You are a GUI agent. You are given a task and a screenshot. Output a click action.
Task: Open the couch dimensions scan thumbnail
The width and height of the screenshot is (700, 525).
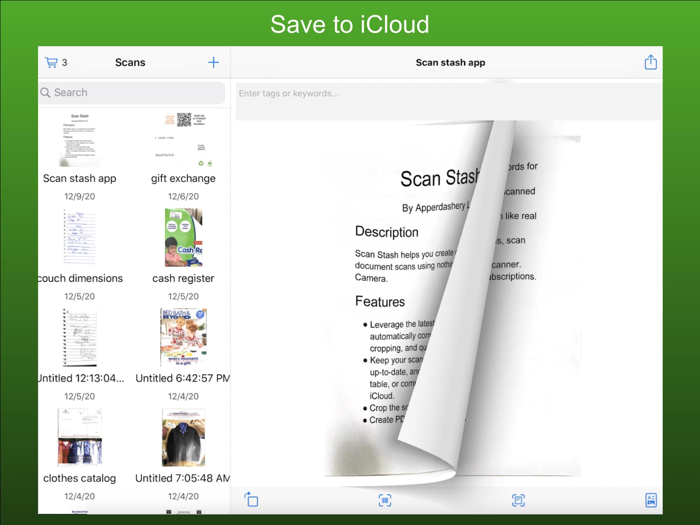point(79,238)
